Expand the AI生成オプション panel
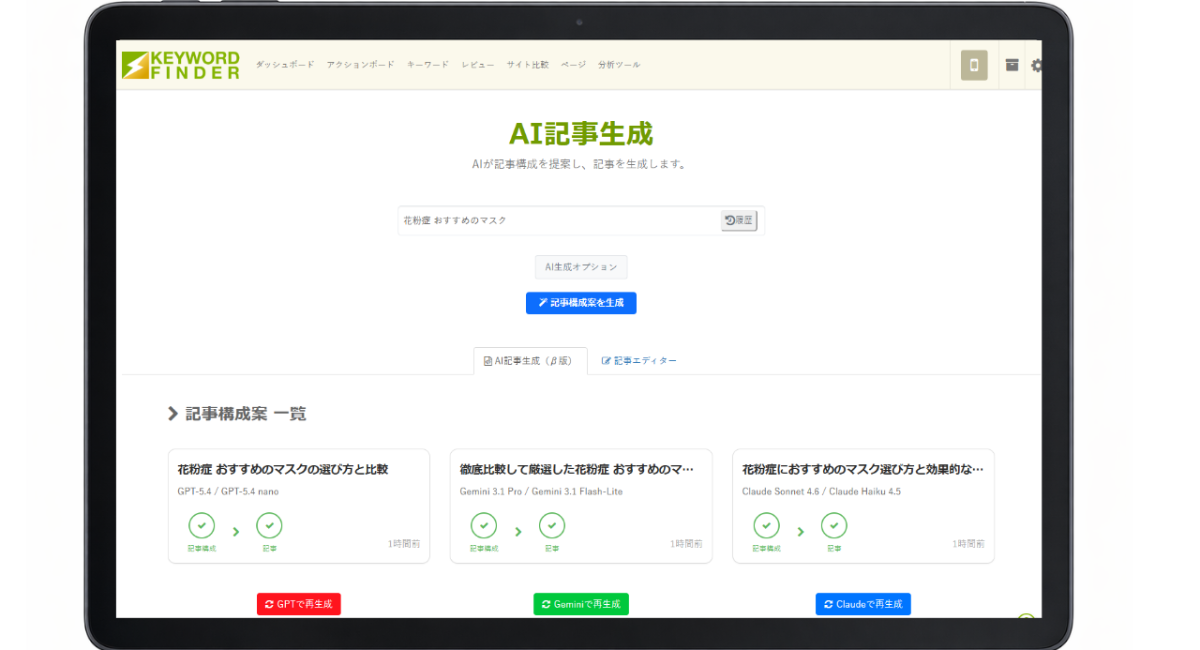Viewport: 1200px width, 650px height. click(581, 267)
